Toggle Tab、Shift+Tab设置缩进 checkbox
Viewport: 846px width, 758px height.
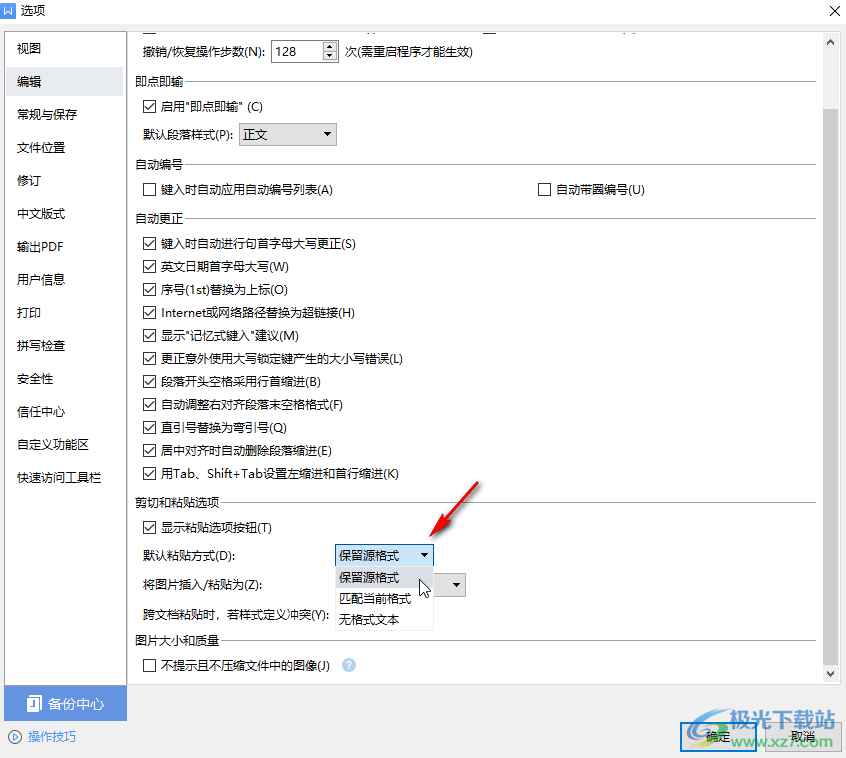[149, 474]
